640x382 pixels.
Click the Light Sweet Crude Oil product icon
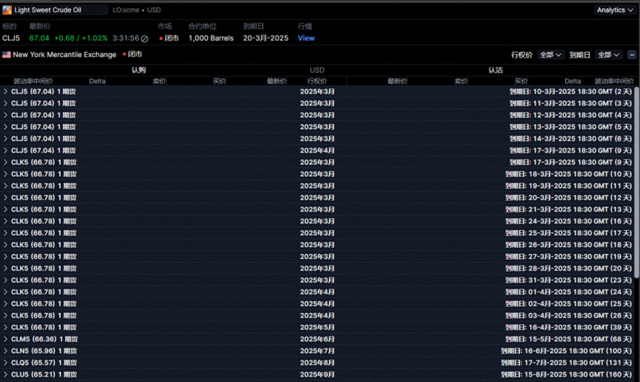[x=7, y=10]
